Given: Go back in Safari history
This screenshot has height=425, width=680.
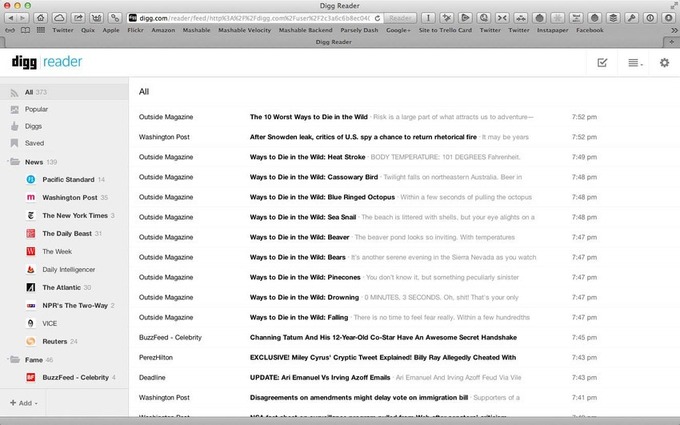Looking at the screenshot, I should (x=10, y=18).
